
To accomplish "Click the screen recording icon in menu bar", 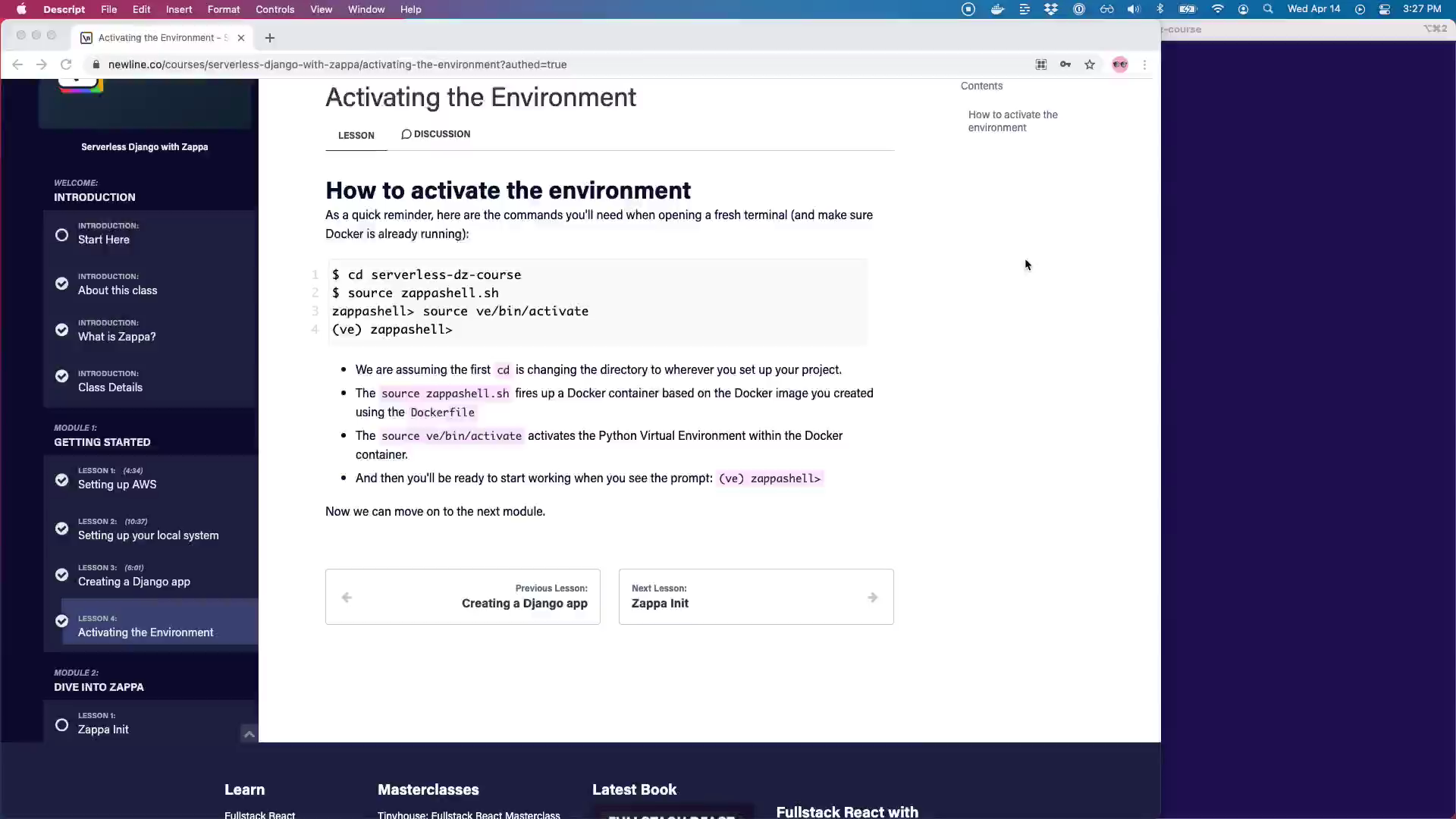I will coord(968,9).
